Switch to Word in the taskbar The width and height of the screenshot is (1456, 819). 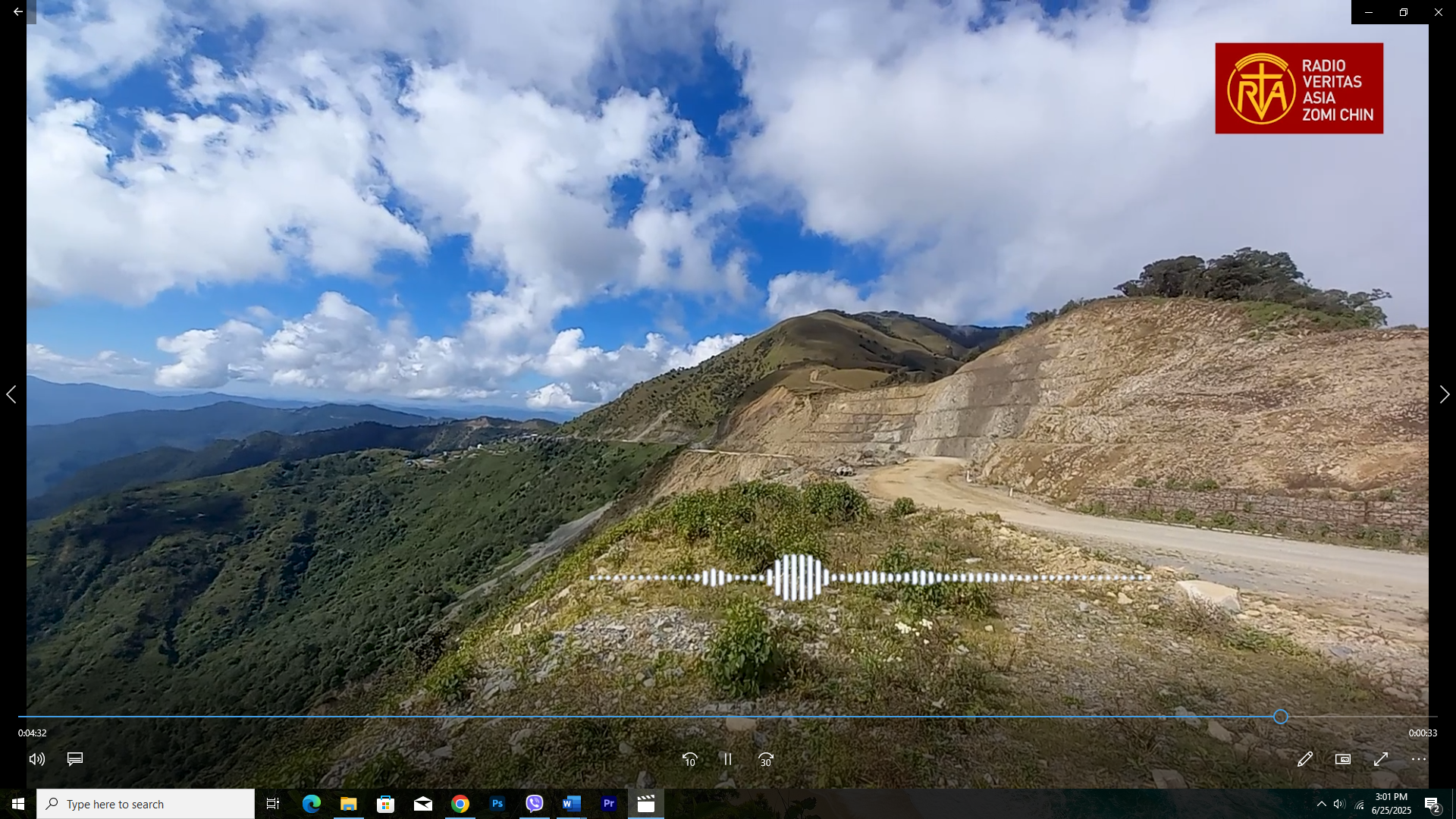[x=572, y=804]
